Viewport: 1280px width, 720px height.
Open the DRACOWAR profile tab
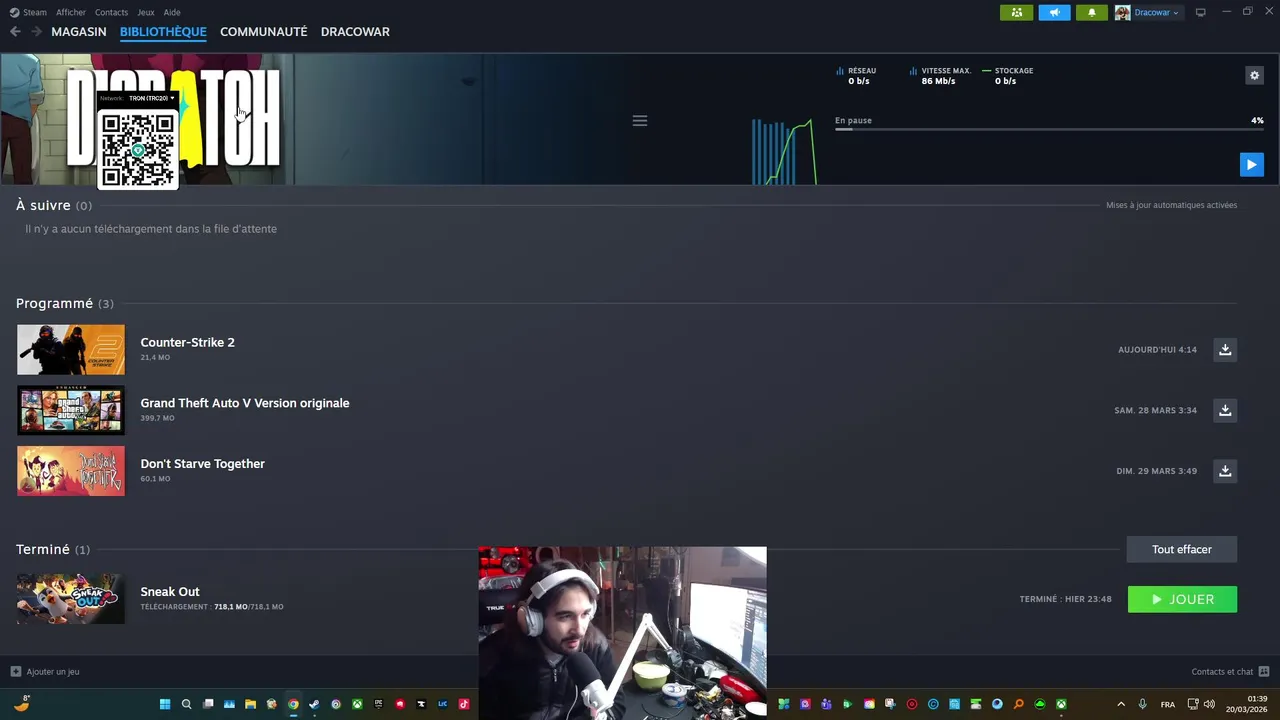[355, 31]
